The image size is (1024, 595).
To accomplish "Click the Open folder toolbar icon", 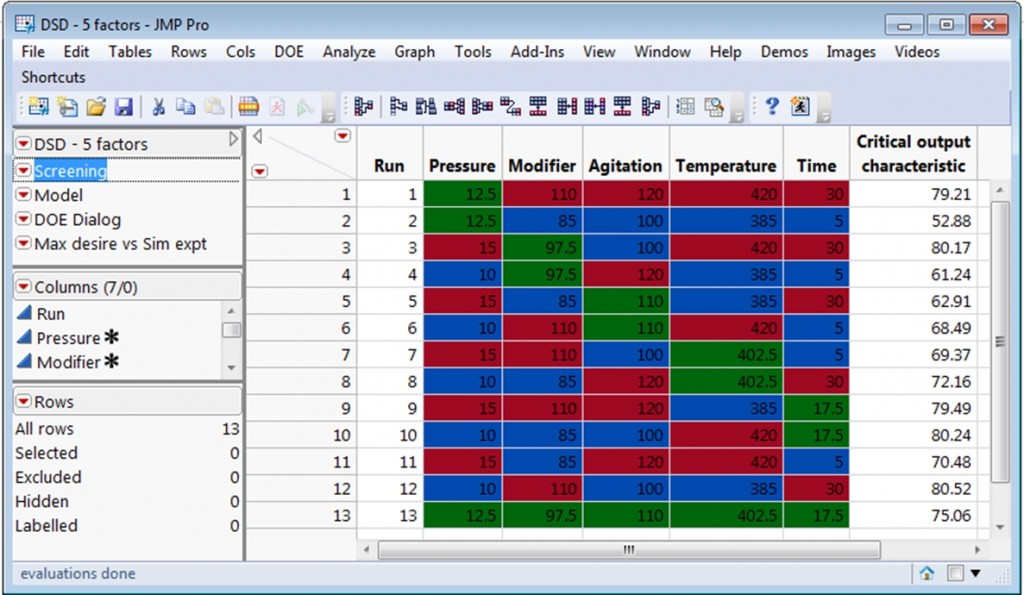I will 96,106.
